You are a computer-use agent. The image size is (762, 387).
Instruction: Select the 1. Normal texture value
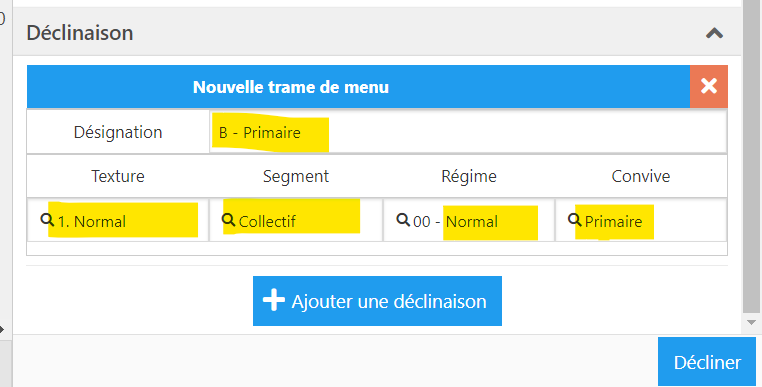tap(92, 222)
